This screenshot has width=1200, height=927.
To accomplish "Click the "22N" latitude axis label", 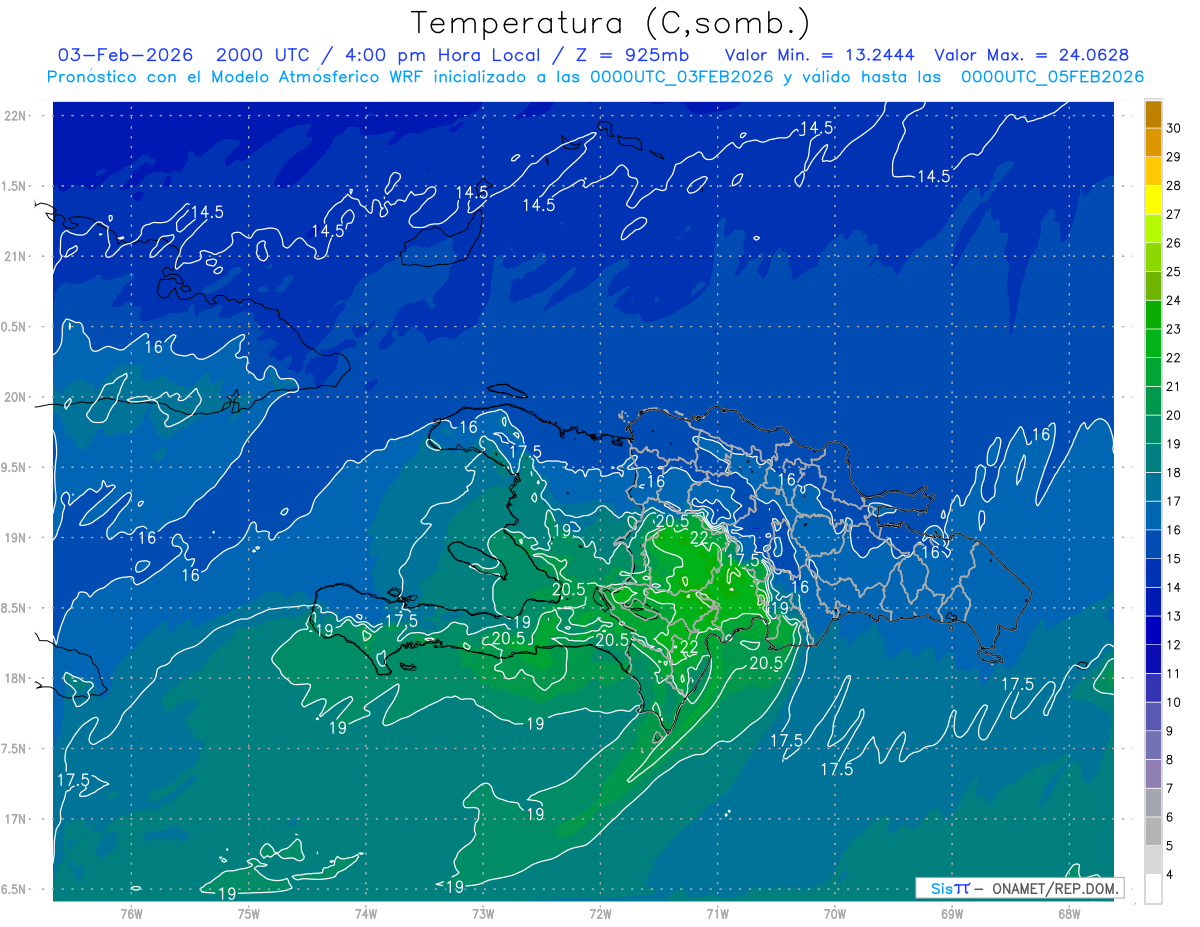I will [15, 116].
